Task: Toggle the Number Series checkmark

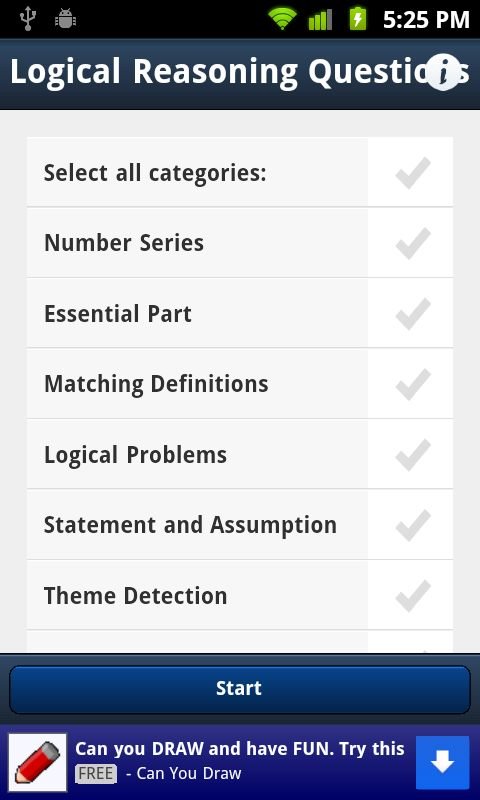Action: (413, 243)
